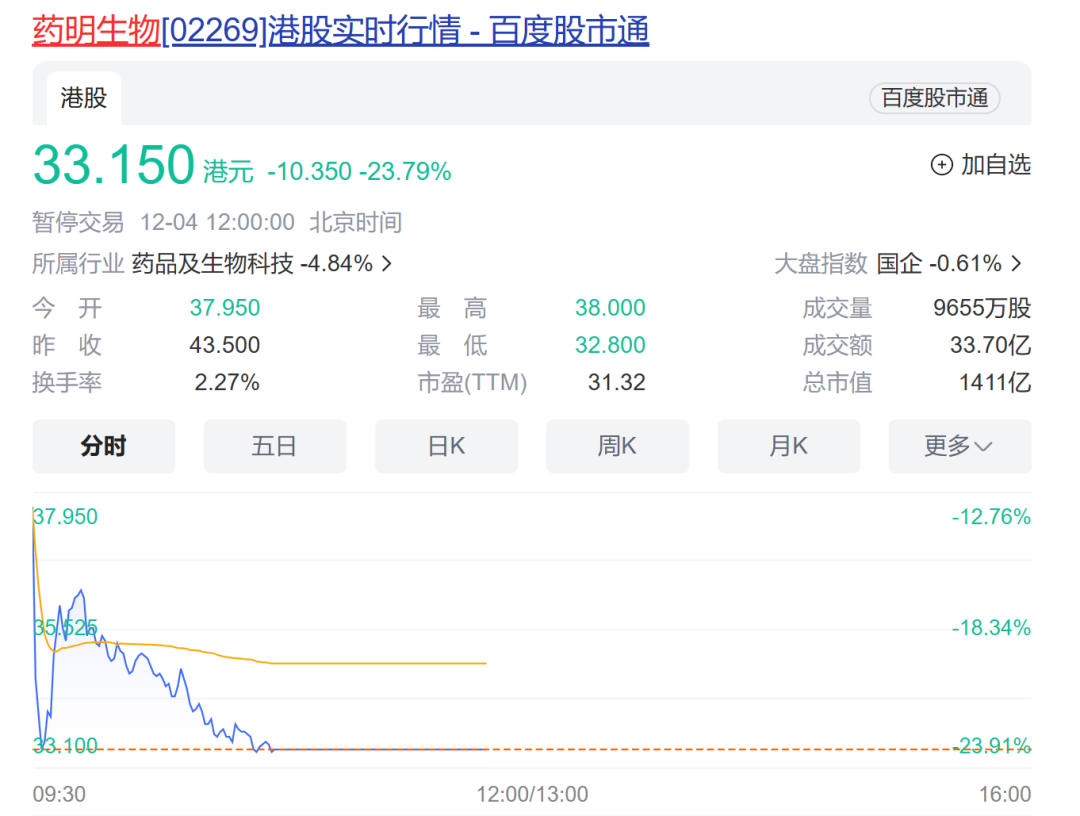
Task: Click the 百度股市通 badge button
Action: coord(935,98)
